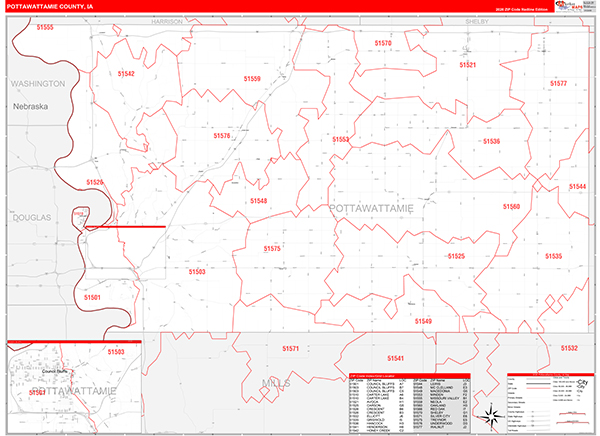
Task: Click ZIP label 51503 on main map
Action: [197, 272]
